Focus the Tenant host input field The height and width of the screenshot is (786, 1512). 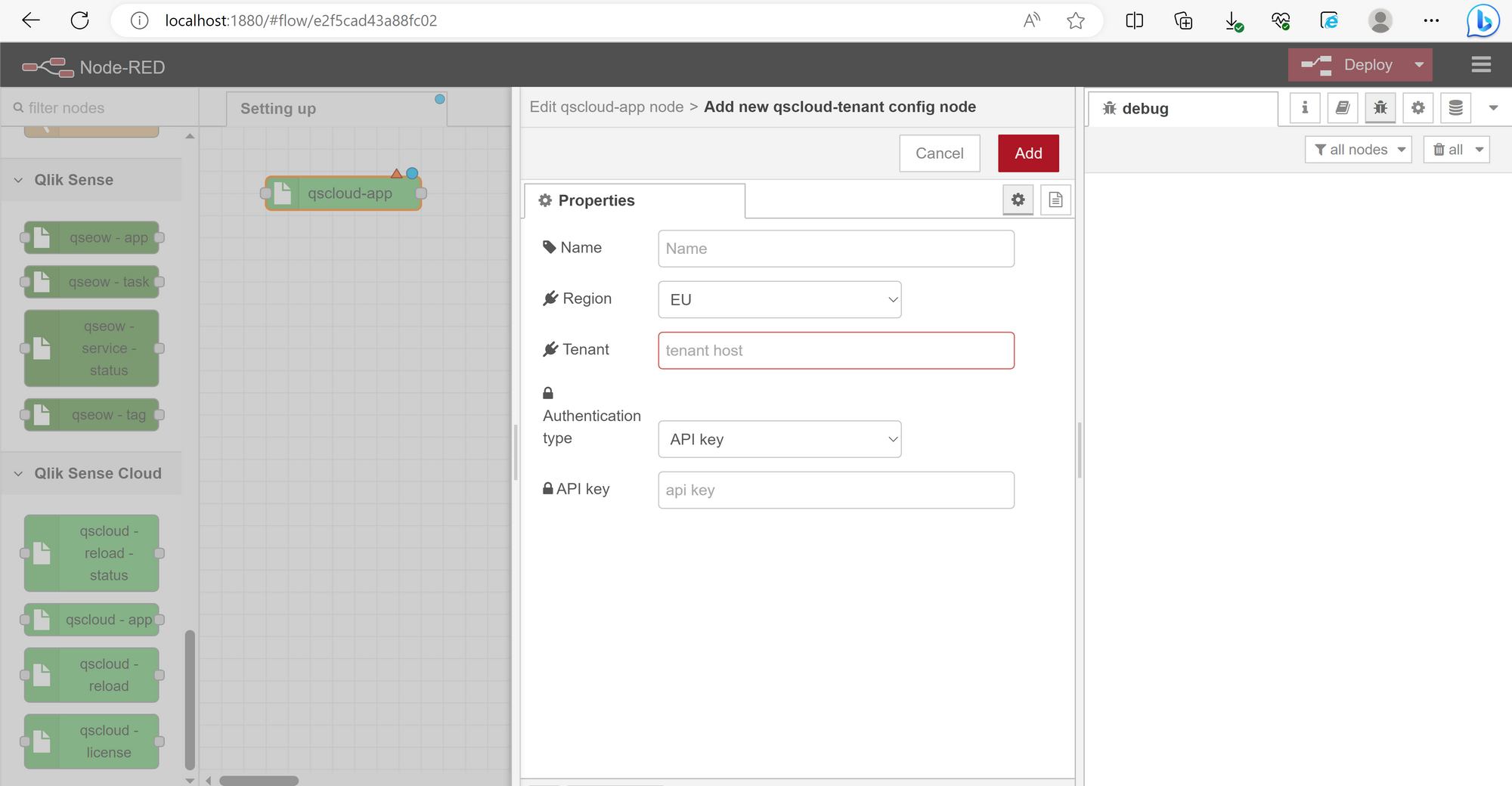(x=836, y=351)
